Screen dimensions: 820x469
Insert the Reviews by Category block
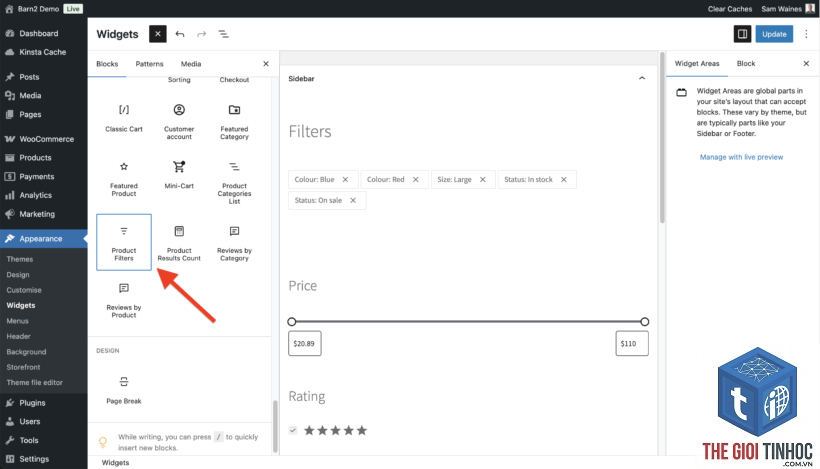pyautogui.click(x=234, y=243)
